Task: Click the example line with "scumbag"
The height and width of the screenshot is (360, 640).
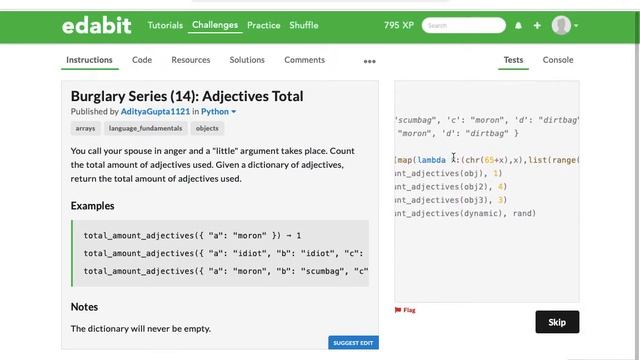Action: (x=226, y=271)
